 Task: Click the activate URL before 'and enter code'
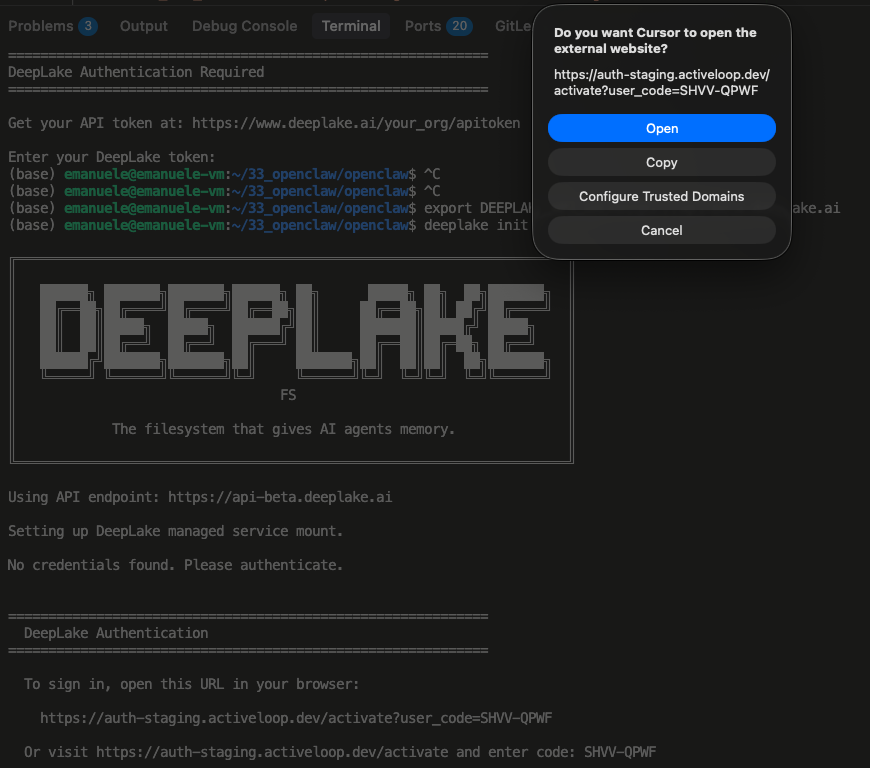[x=275, y=751]
